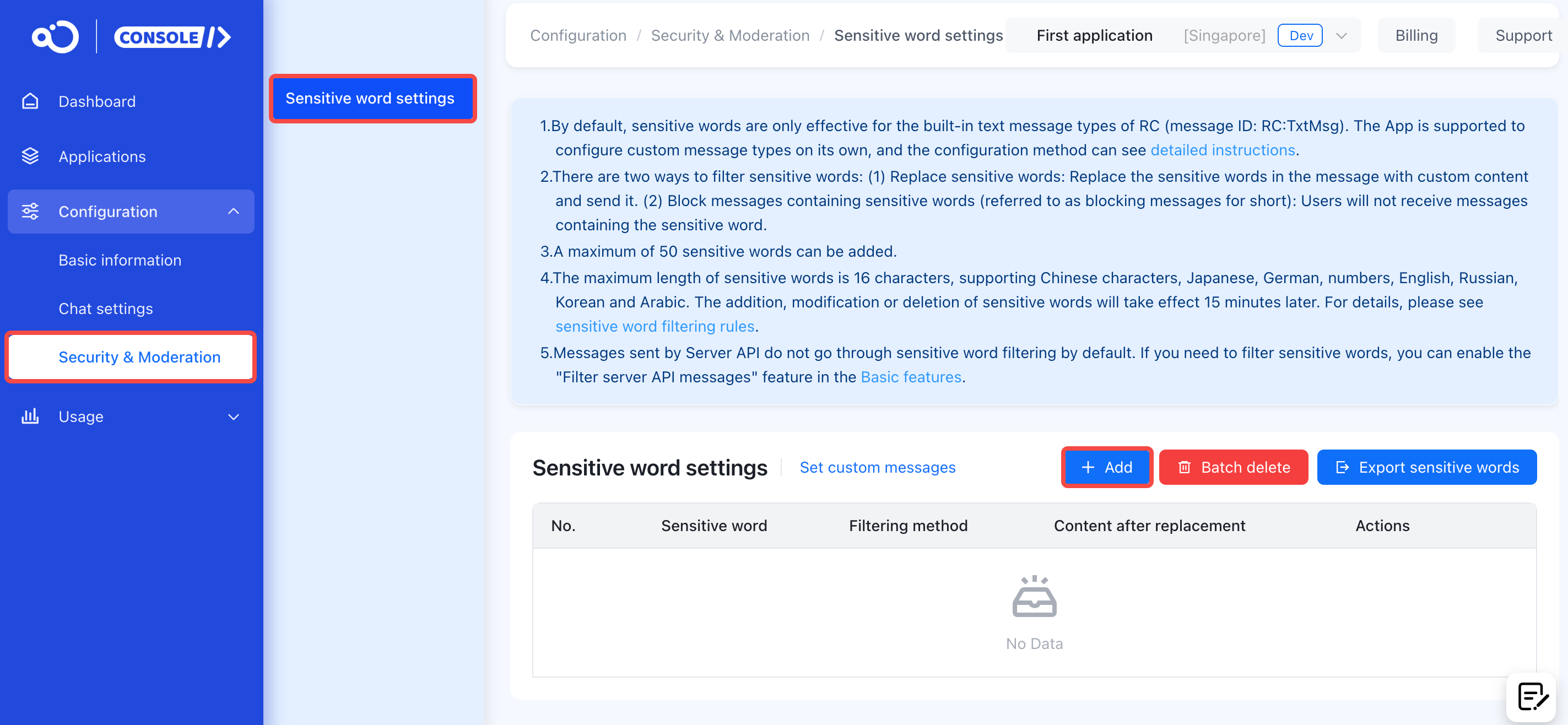Click the Usage bar chart icon

pos(30,416)
